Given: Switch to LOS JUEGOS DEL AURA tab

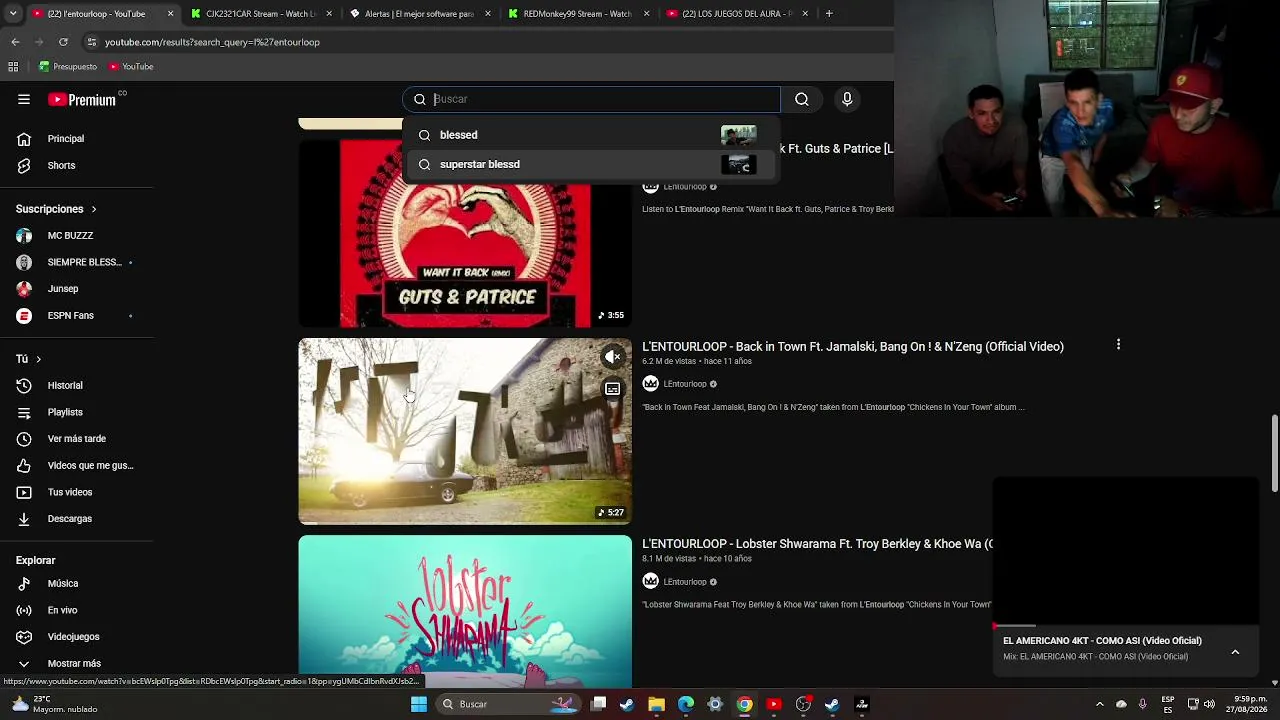Looking at the screenshot, I should [x=737, y=14].
